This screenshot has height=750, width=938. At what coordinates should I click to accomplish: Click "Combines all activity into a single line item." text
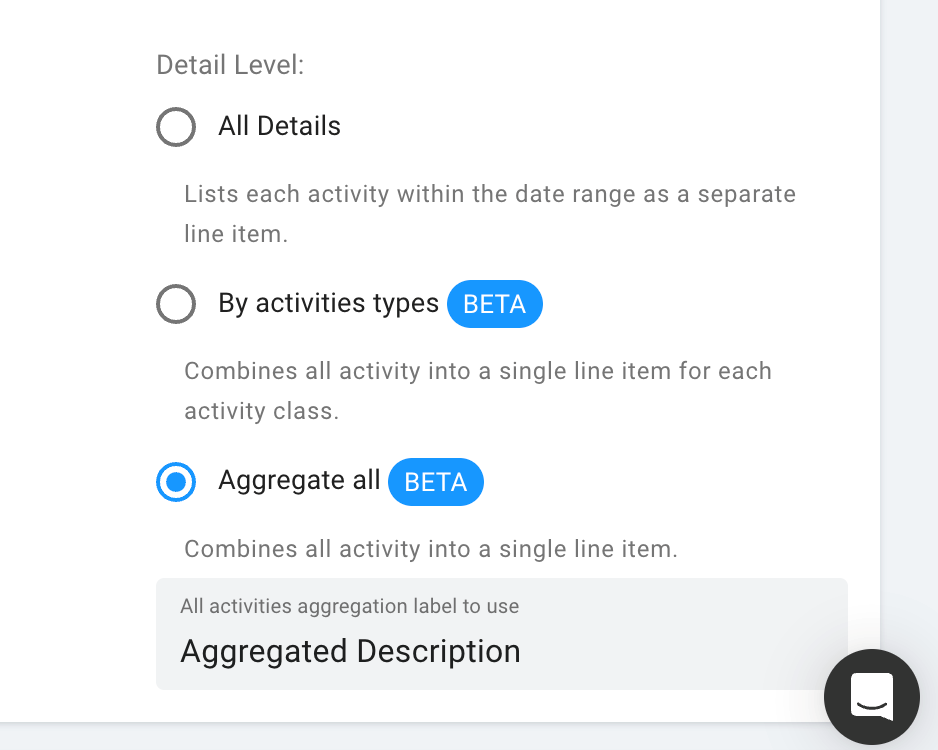point(431,548)
